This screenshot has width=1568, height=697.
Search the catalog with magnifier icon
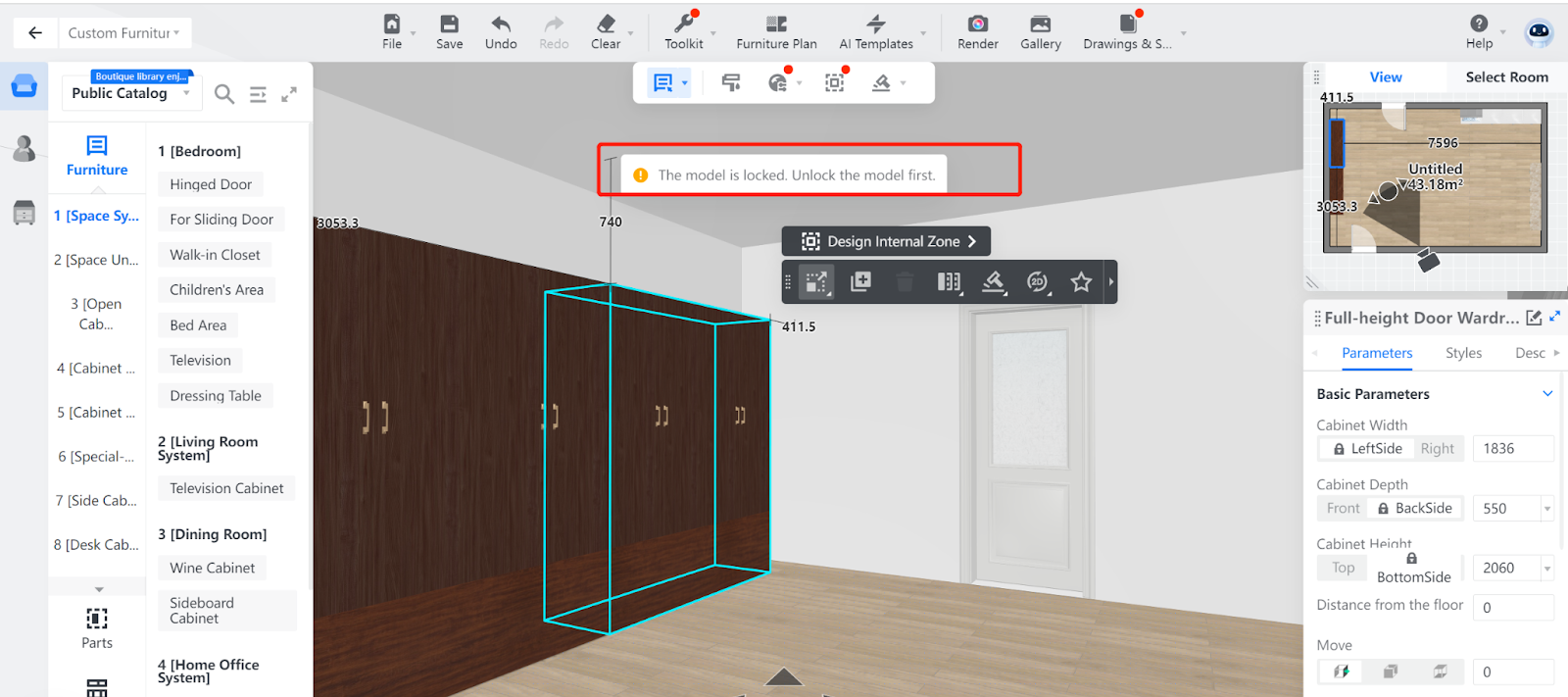pyautogui.click(x=224, y=94)
